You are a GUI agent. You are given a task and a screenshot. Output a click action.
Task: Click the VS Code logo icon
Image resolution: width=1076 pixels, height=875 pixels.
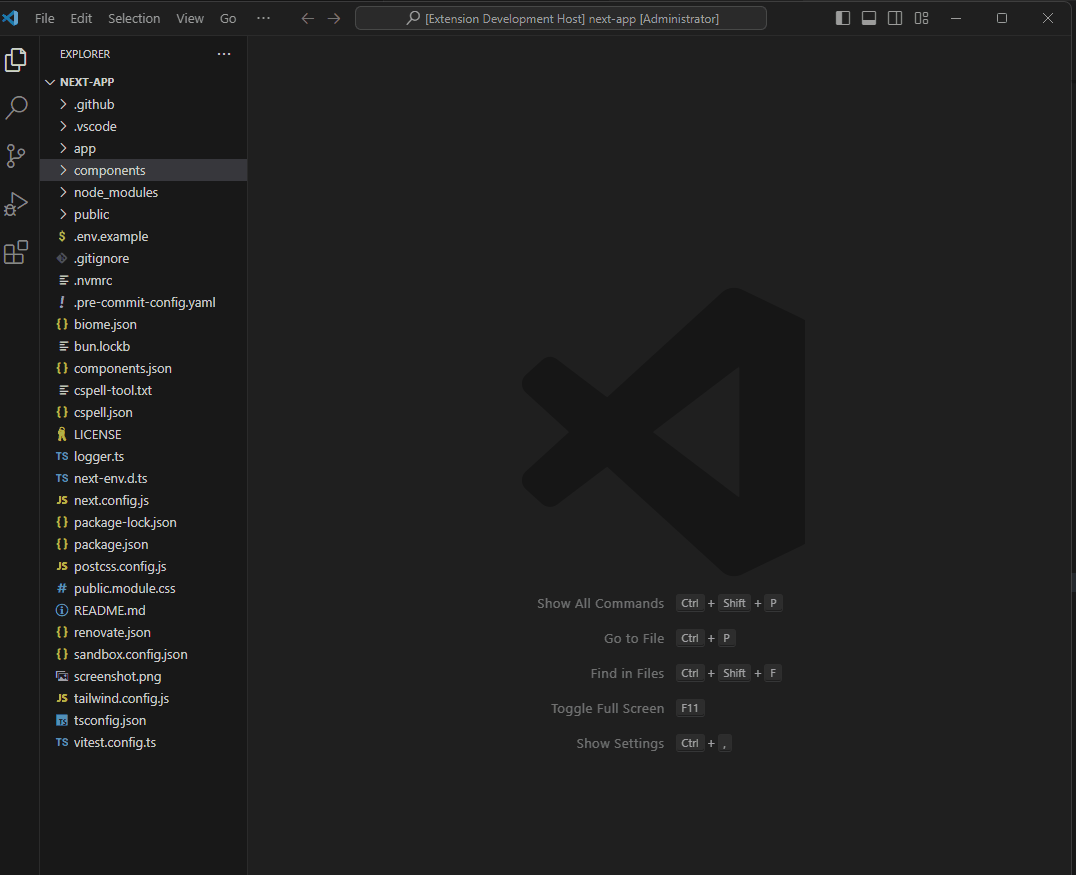click(10, 18)
